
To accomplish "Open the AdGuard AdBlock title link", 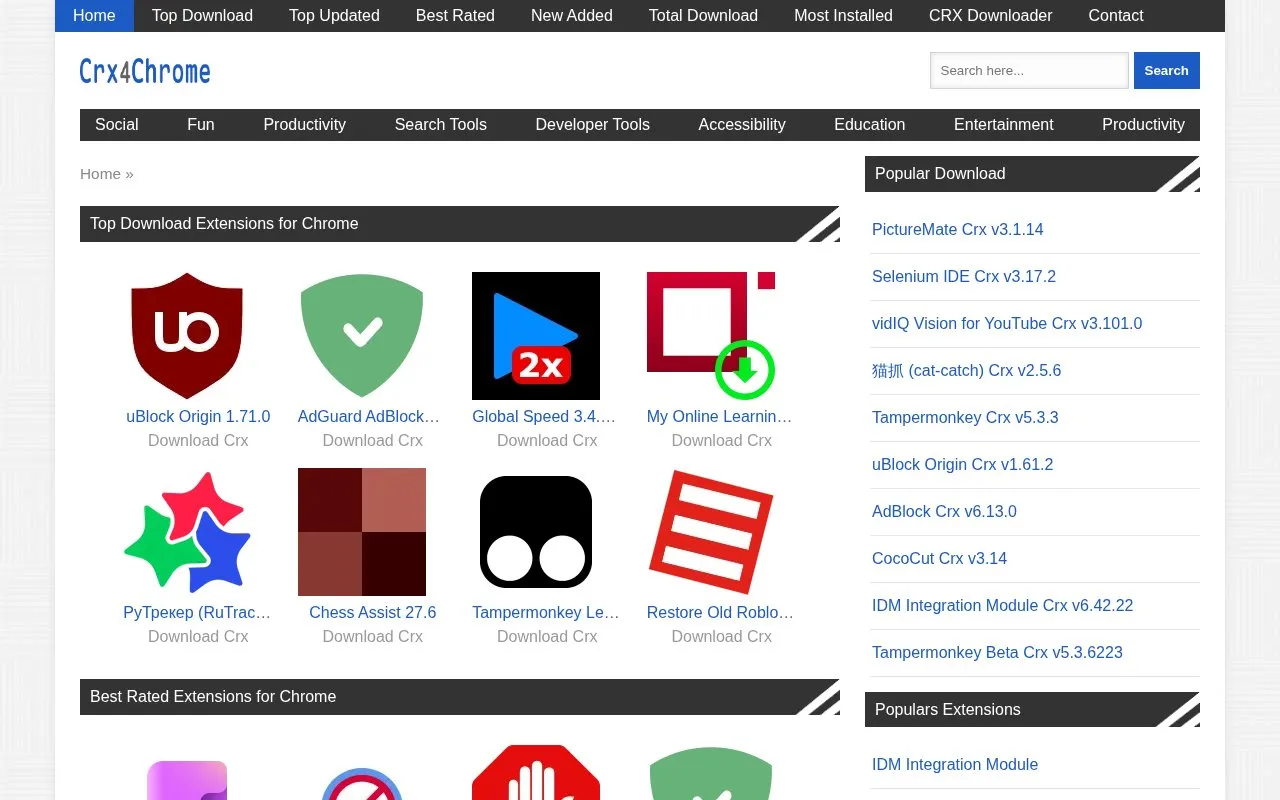I will point(369,417).
